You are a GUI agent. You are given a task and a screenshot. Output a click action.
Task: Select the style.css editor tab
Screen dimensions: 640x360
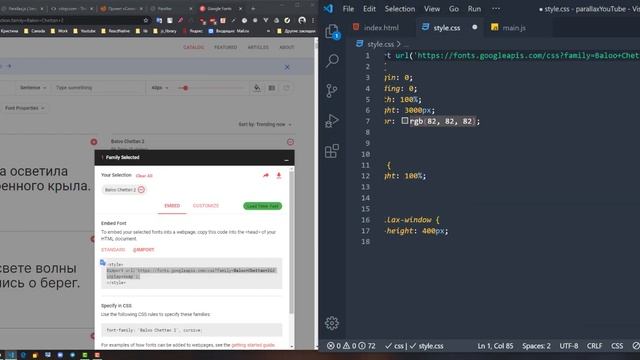click(447, 28)
